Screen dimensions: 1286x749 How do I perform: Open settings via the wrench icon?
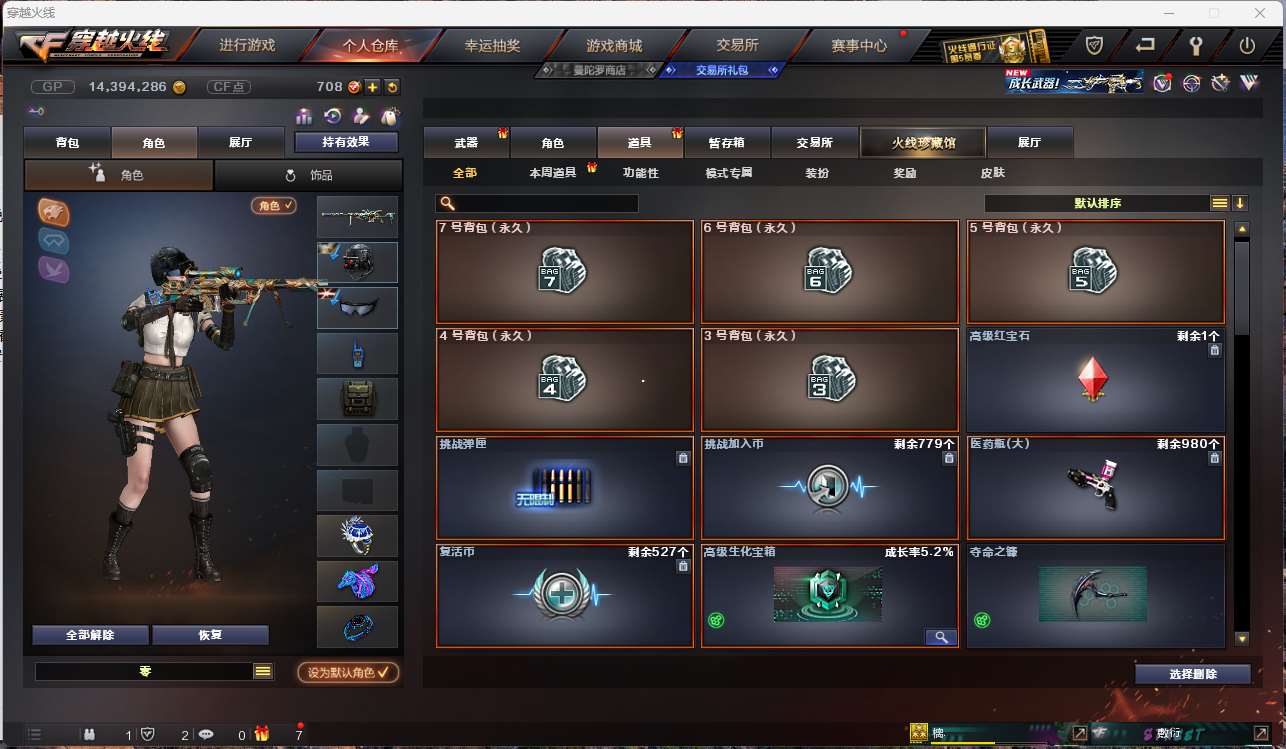coord(1196,45)
